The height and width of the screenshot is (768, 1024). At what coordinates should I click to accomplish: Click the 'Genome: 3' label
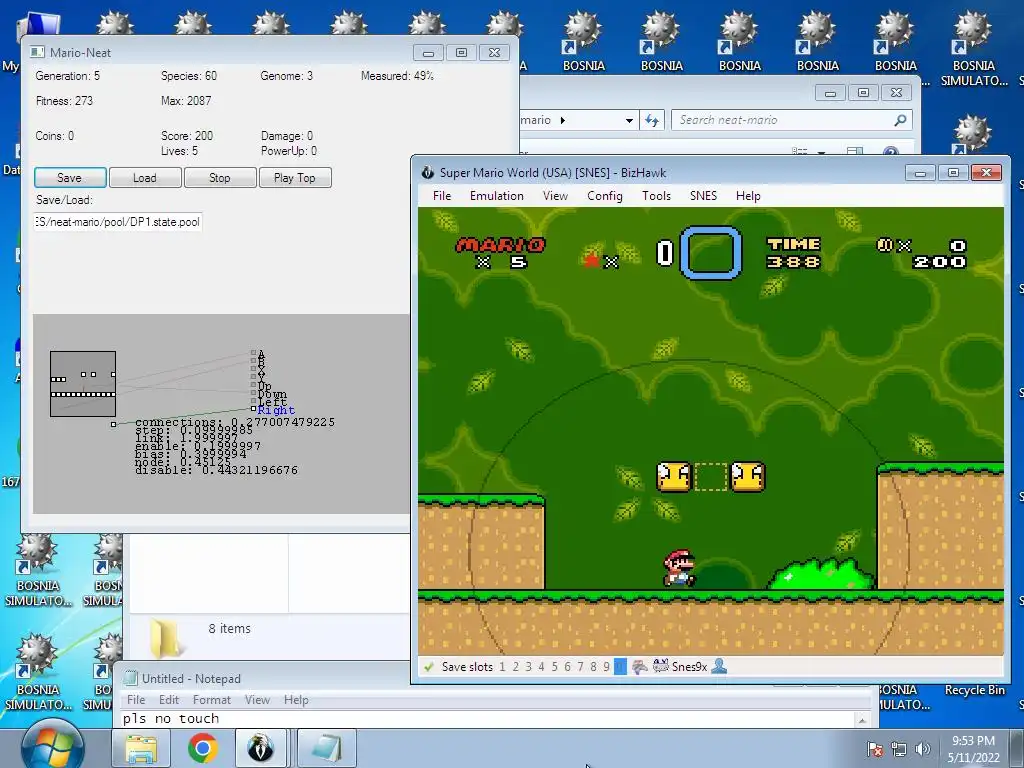pos(287,76)
